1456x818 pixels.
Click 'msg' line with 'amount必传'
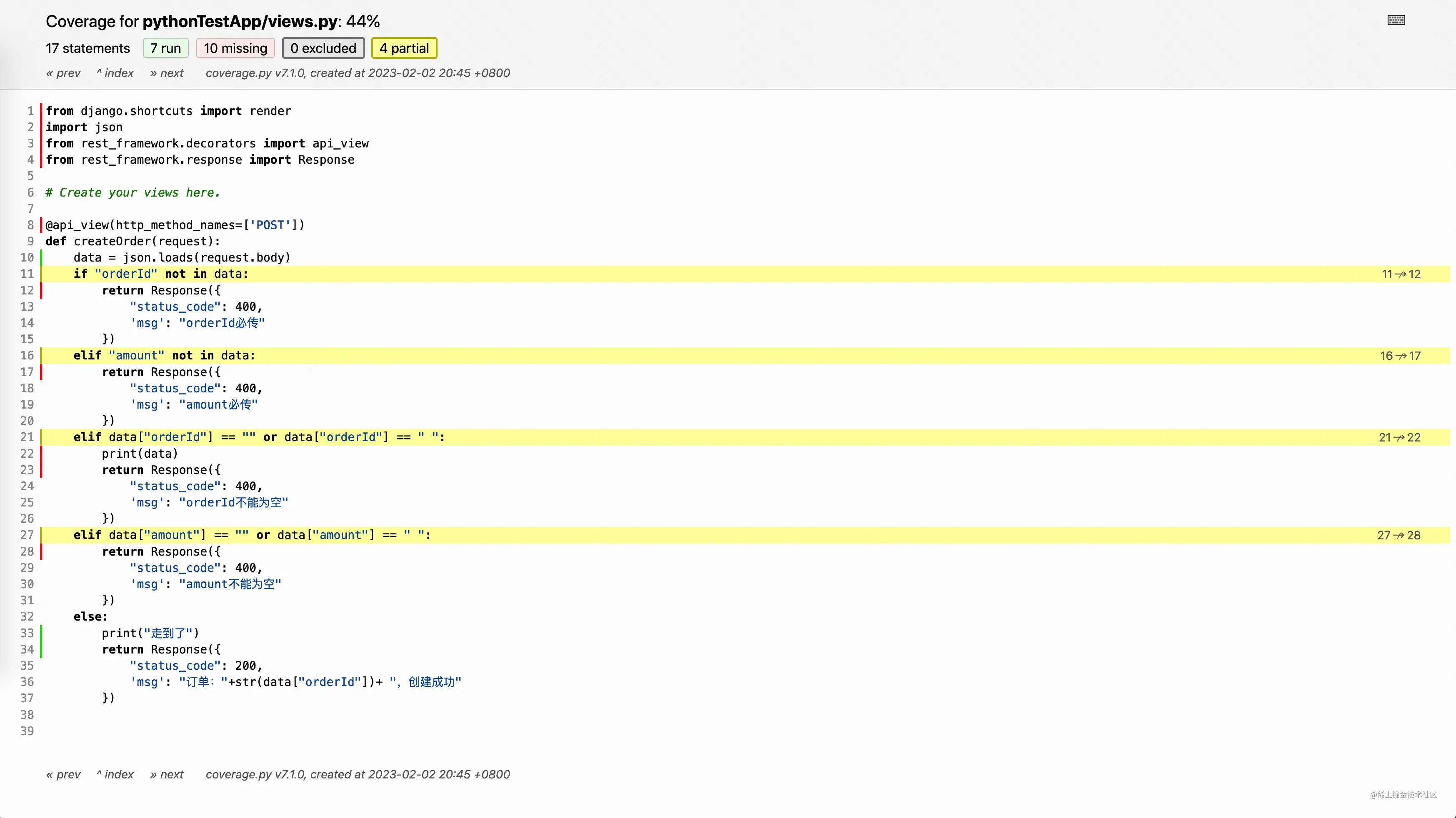coord(195,404)
